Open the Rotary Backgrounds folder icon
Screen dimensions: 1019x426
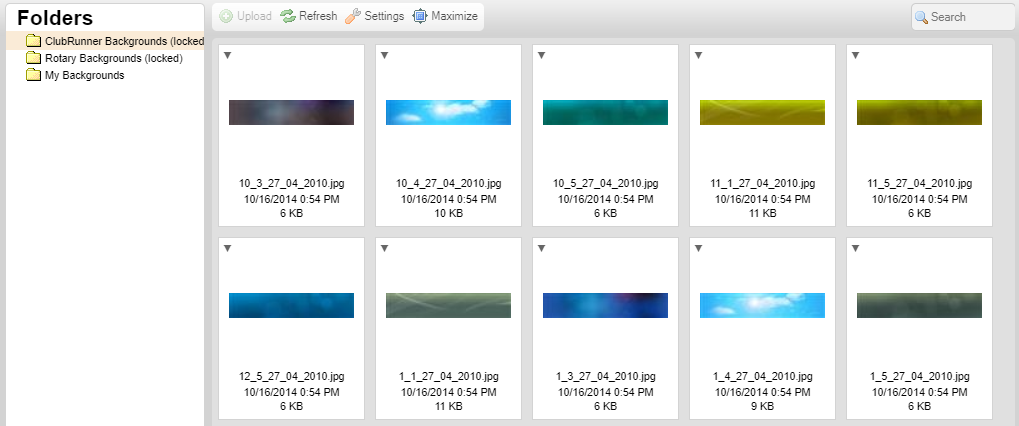click(x=33, y=58)
